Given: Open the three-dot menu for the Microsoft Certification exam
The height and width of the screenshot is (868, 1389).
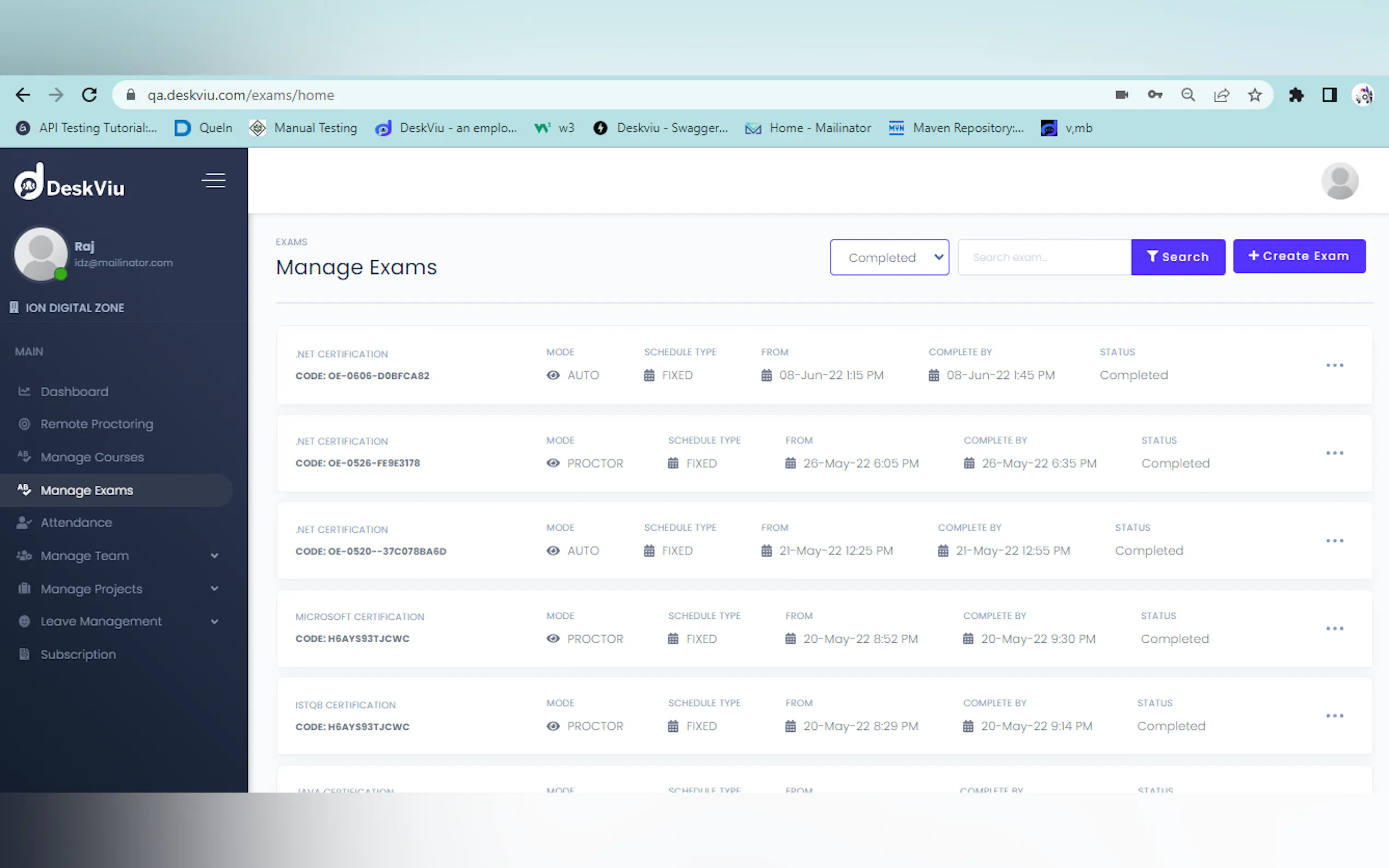Looking at the screenshot, I should pos(1334,629).
